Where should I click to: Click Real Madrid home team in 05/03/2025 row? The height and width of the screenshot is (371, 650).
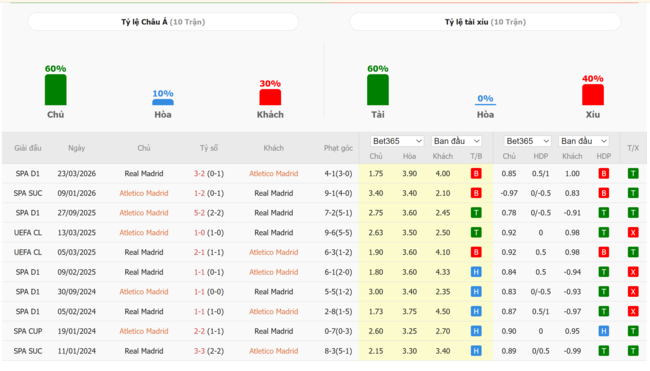click(144, 252)
